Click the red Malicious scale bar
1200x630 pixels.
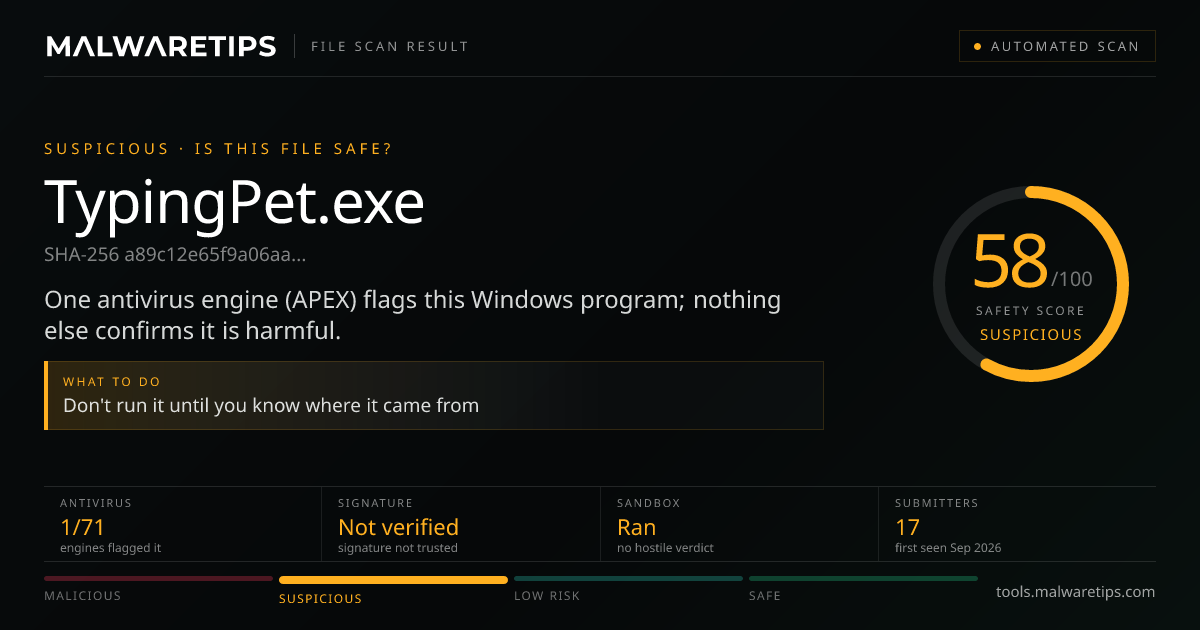click(x=158, y=578)
